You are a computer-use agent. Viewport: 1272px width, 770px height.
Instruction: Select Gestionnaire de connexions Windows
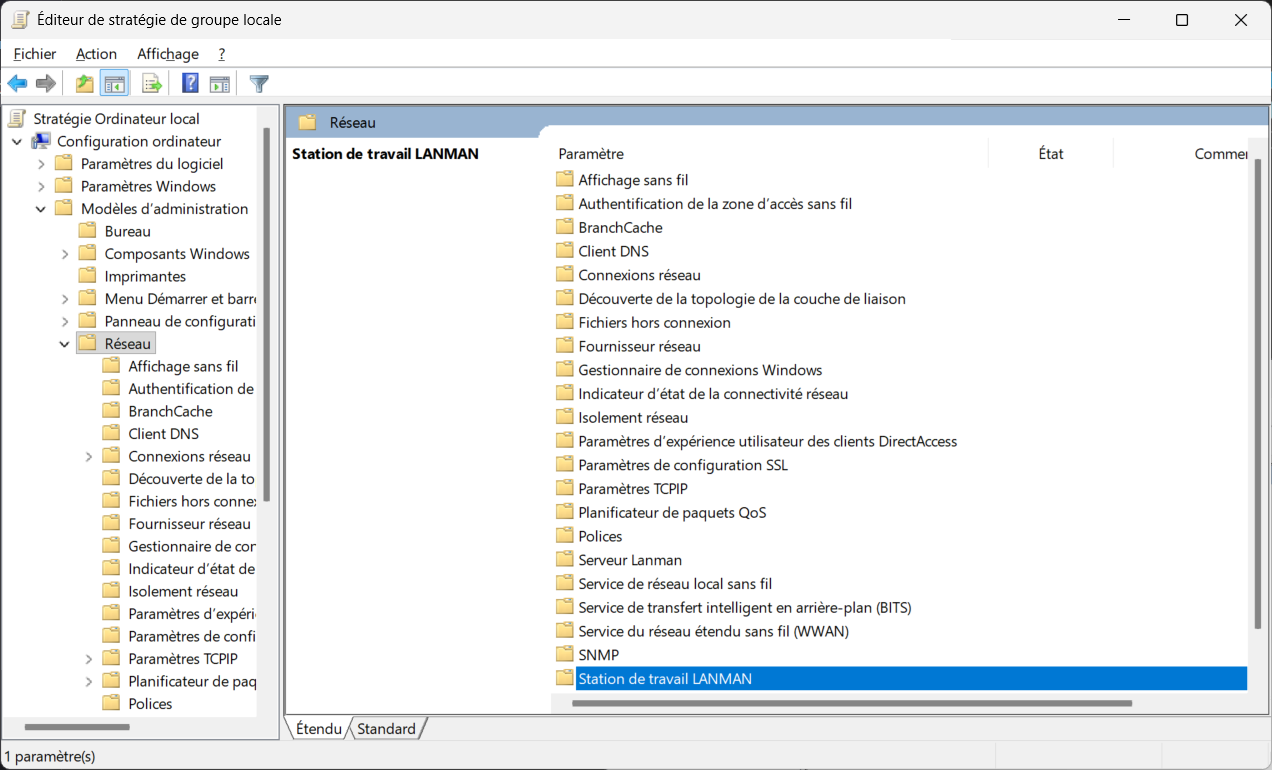pos(700,370)
